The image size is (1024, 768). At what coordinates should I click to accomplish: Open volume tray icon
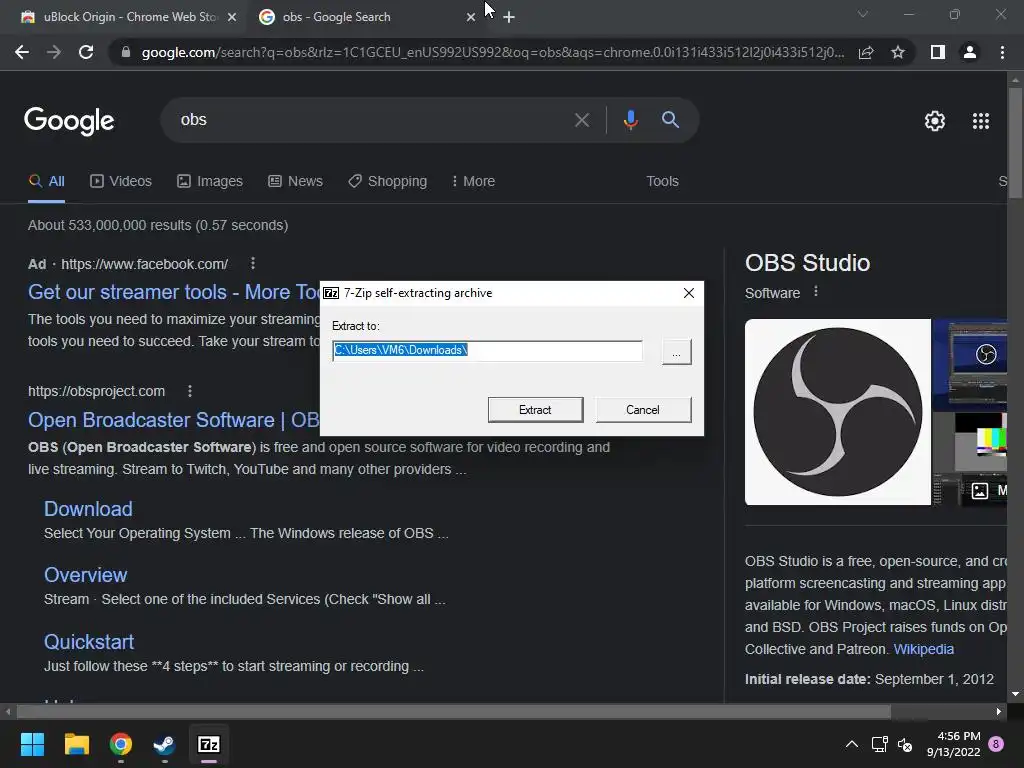pos(905,744)
